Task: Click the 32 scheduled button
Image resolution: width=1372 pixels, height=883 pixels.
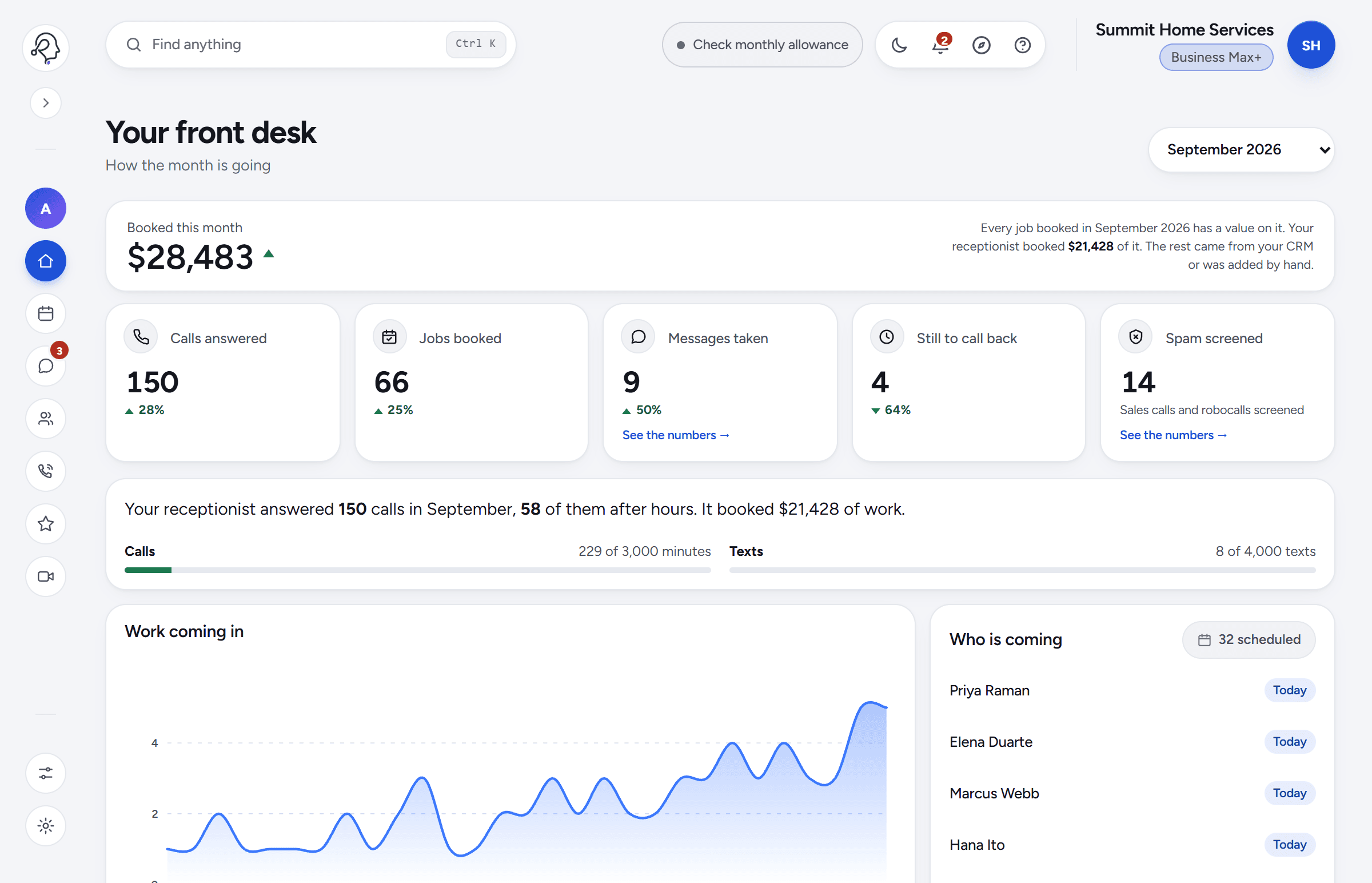Action: click(1249, 639)
